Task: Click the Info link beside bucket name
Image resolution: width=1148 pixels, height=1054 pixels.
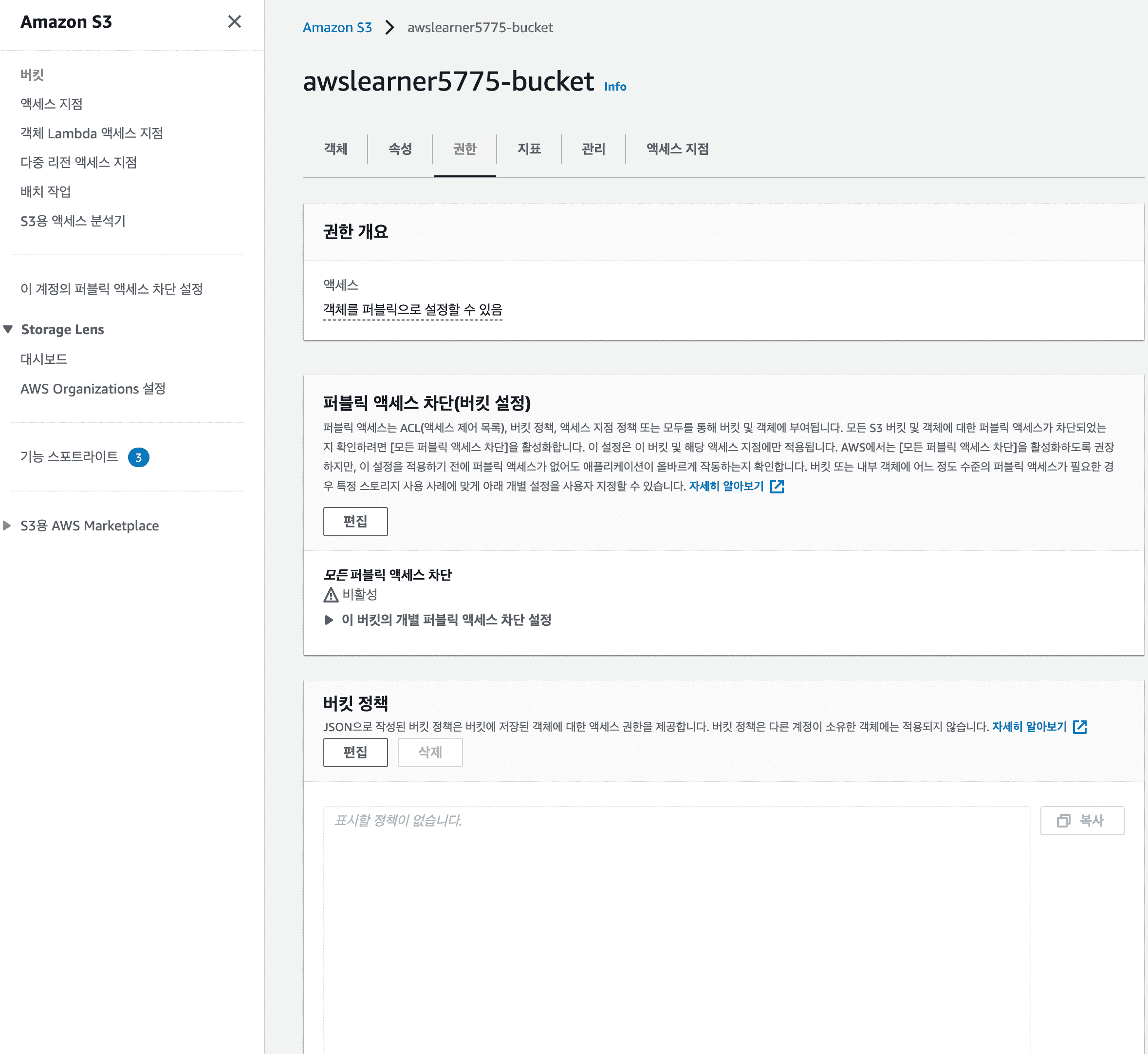Action: tap(615, 86)
